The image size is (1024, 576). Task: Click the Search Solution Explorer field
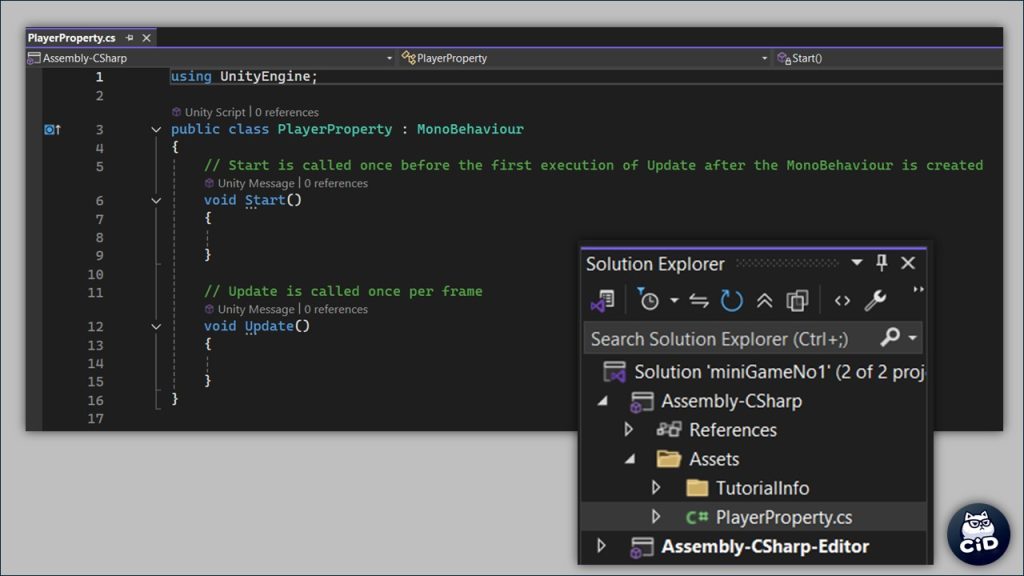tap(730, 338)
